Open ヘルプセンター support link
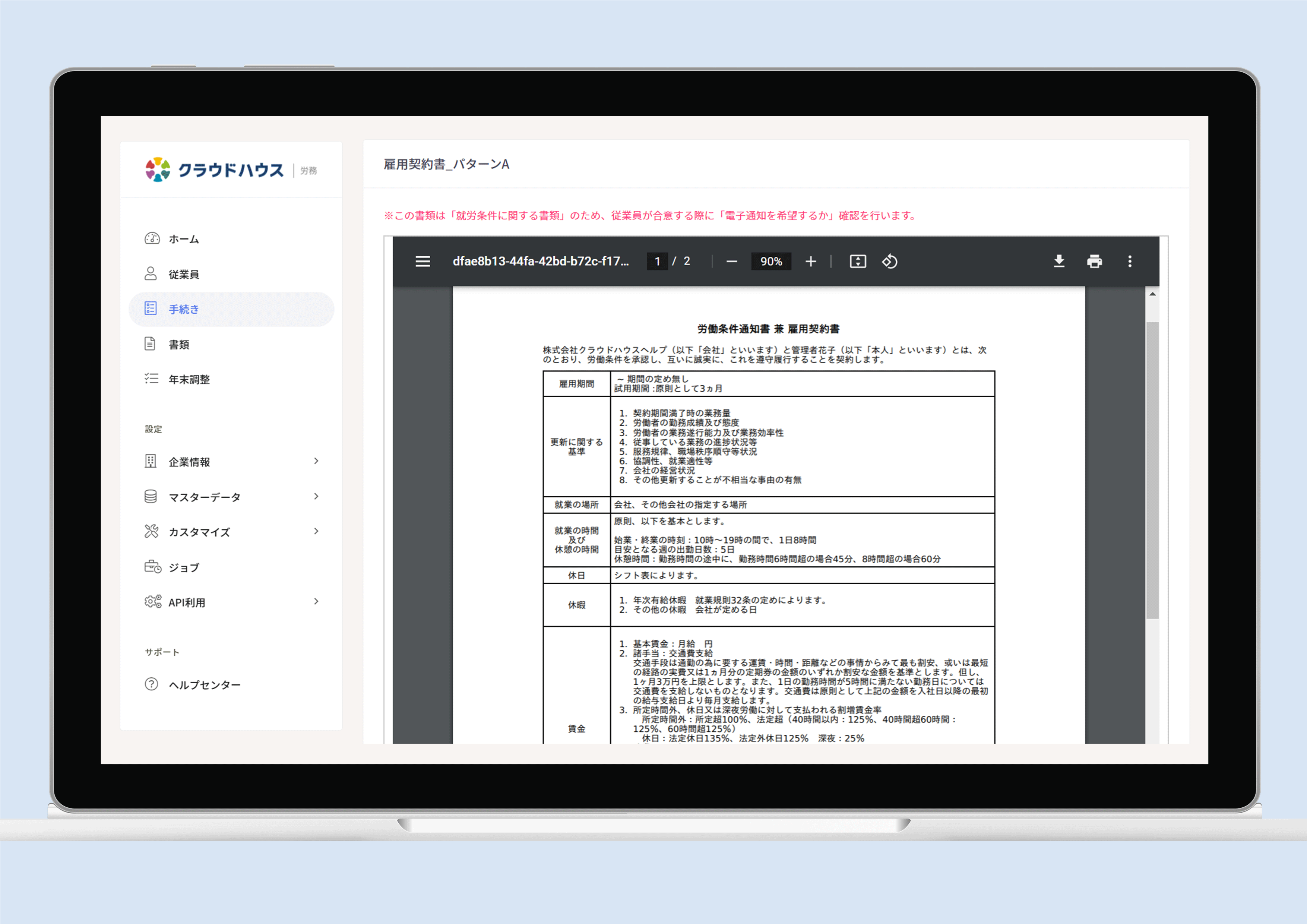Viewport: 1307px width, 924px height. coord(204,685)
